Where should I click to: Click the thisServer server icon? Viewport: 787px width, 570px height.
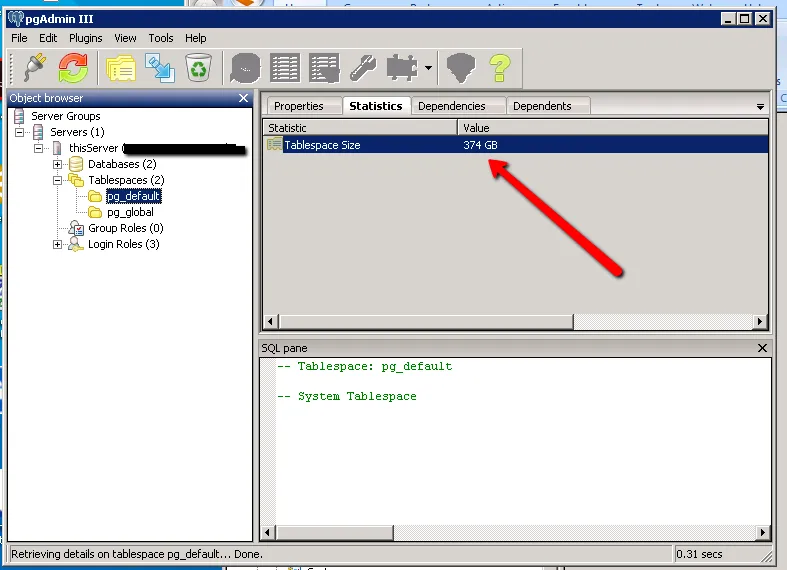coord(57,148)
